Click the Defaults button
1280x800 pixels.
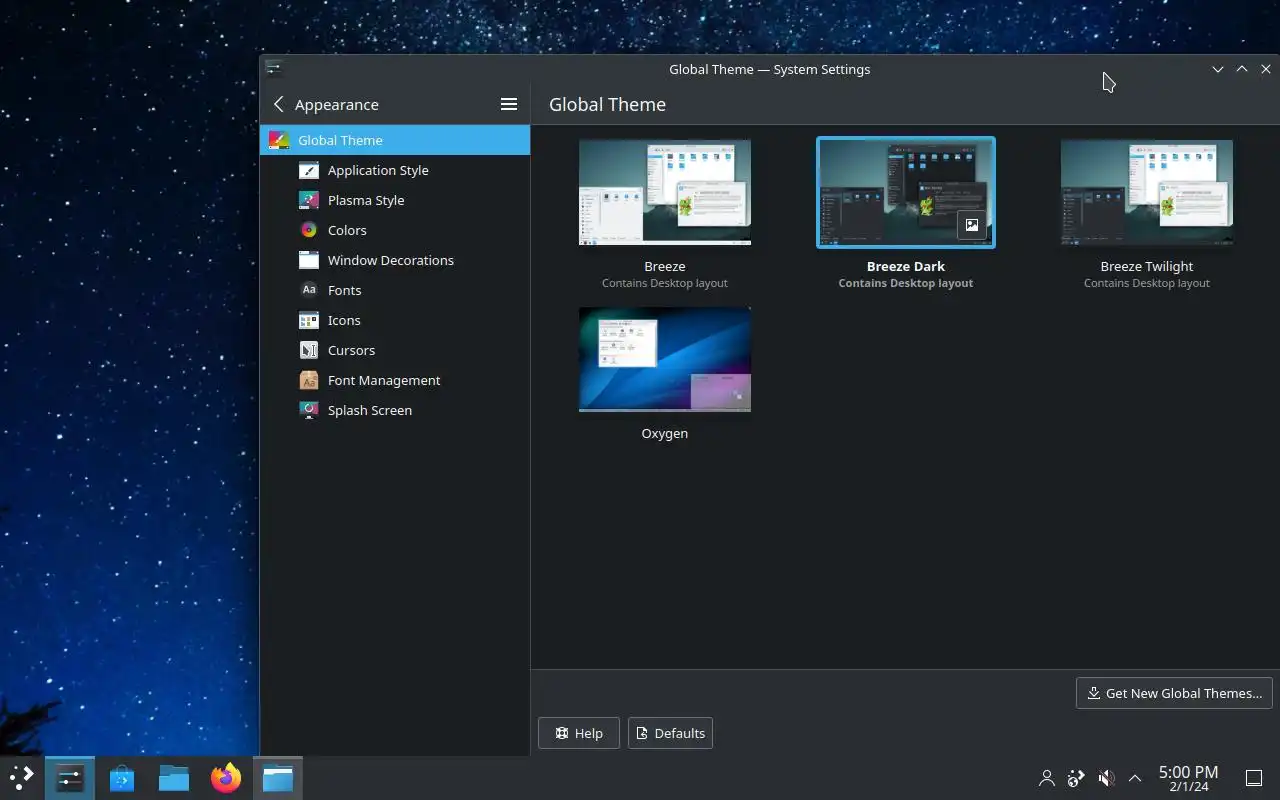coord(670,733)
